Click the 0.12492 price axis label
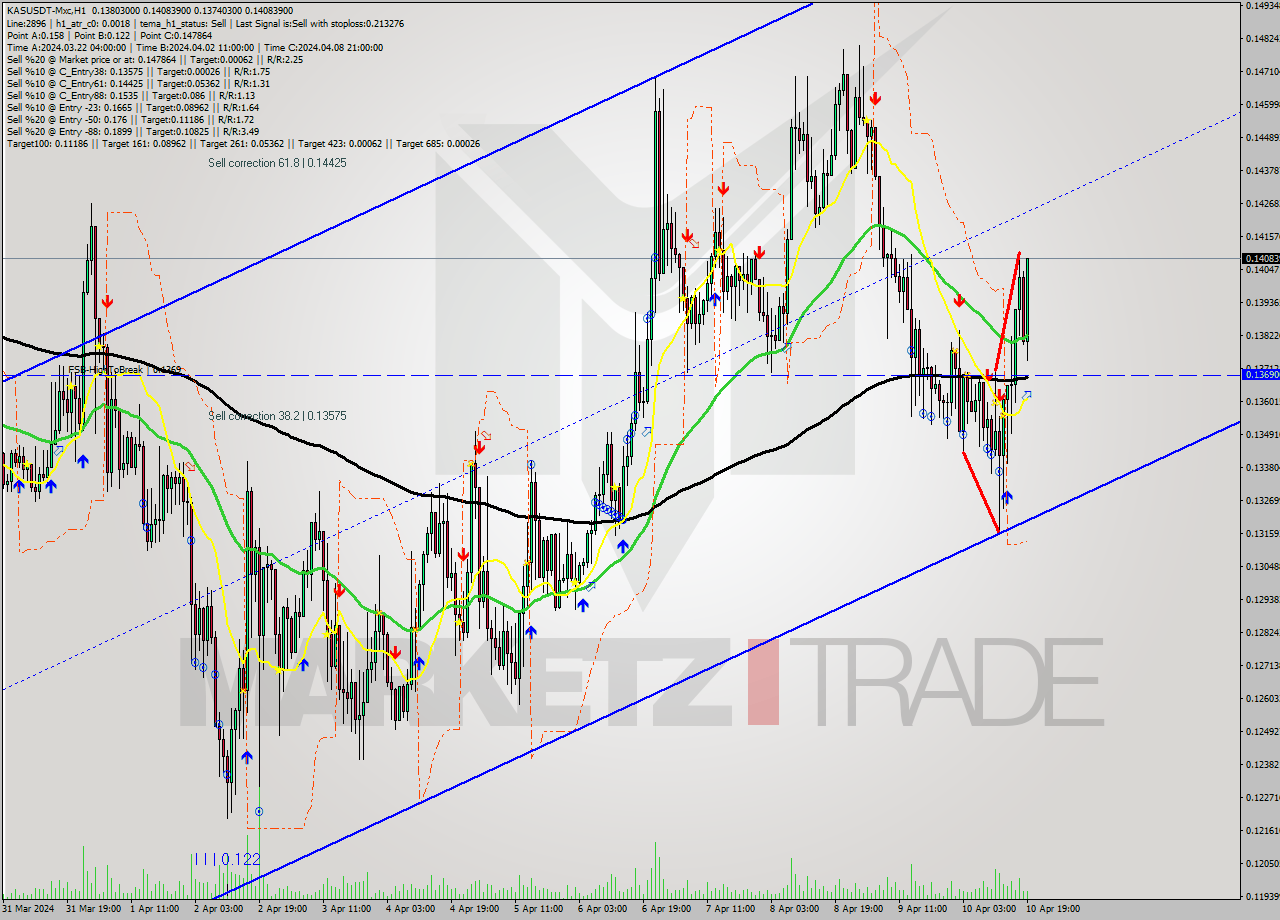The width and height of the screenshot is (1280, 920). (1261, 731)
